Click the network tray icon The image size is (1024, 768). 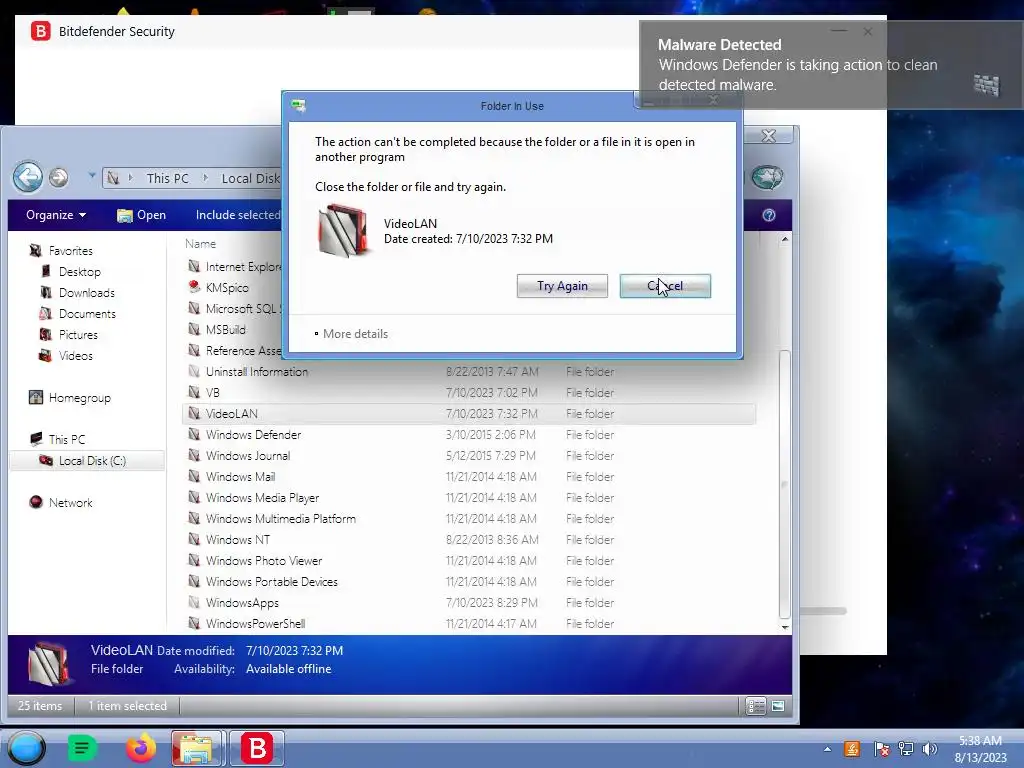pyautogui.click(x=906, y=749)
